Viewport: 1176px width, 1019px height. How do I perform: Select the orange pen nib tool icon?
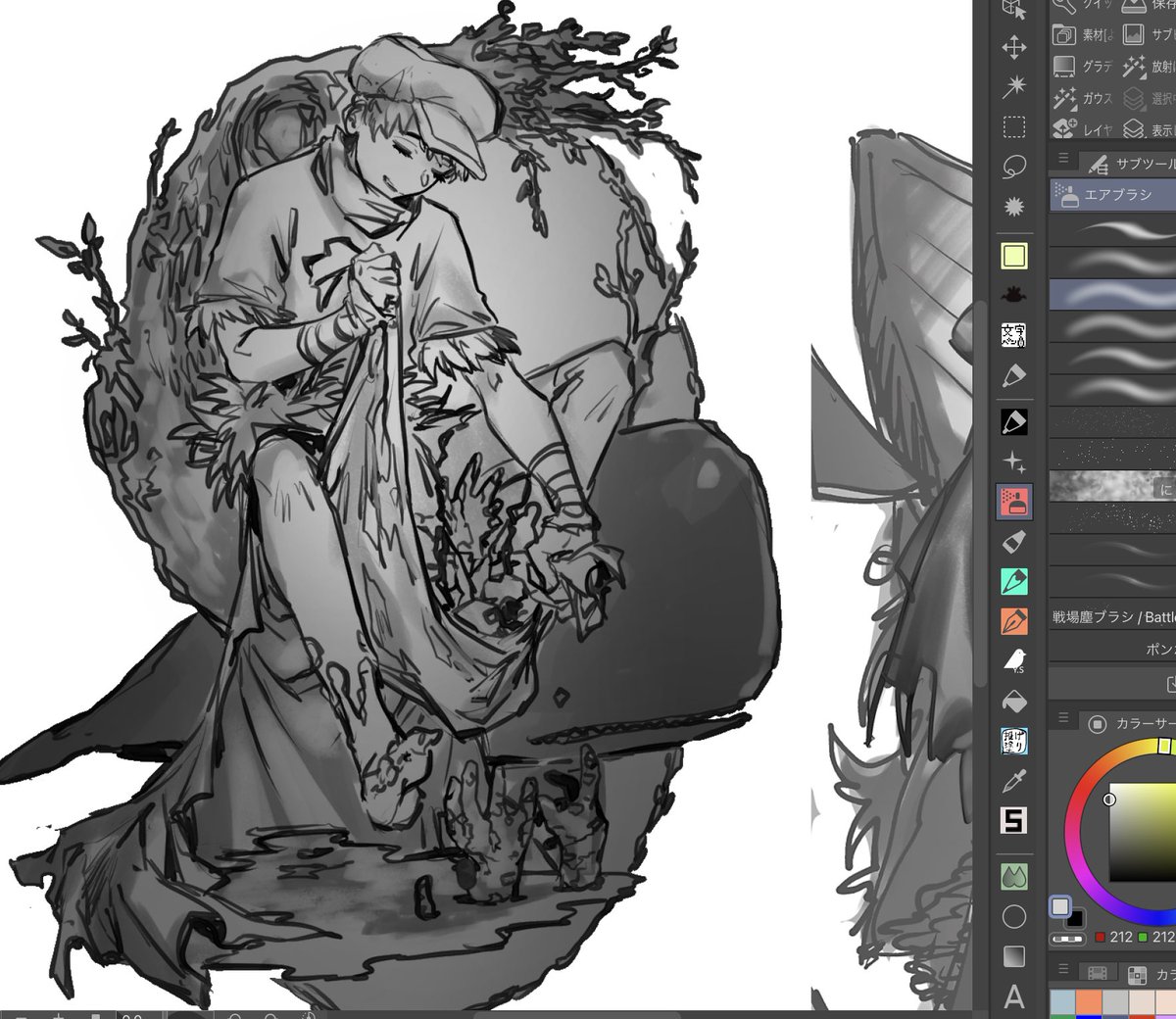tap(1014, 621)
